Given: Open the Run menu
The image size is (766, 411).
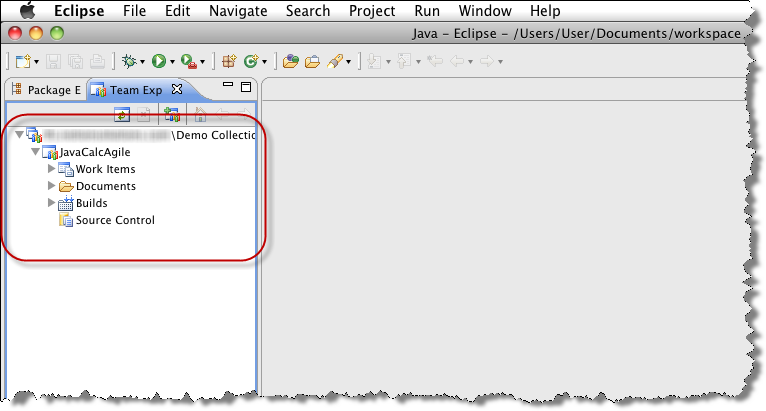Looking at the screenshot, I should coord(427,11).
